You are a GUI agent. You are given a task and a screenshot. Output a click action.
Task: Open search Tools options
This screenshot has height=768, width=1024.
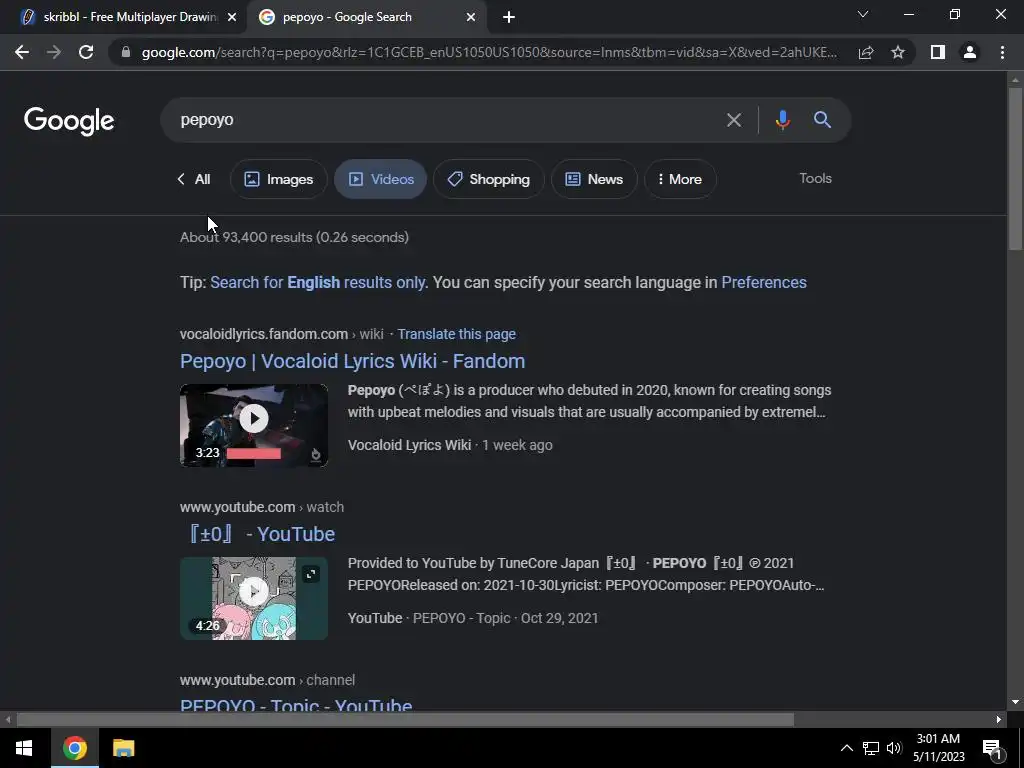[816, 178]
